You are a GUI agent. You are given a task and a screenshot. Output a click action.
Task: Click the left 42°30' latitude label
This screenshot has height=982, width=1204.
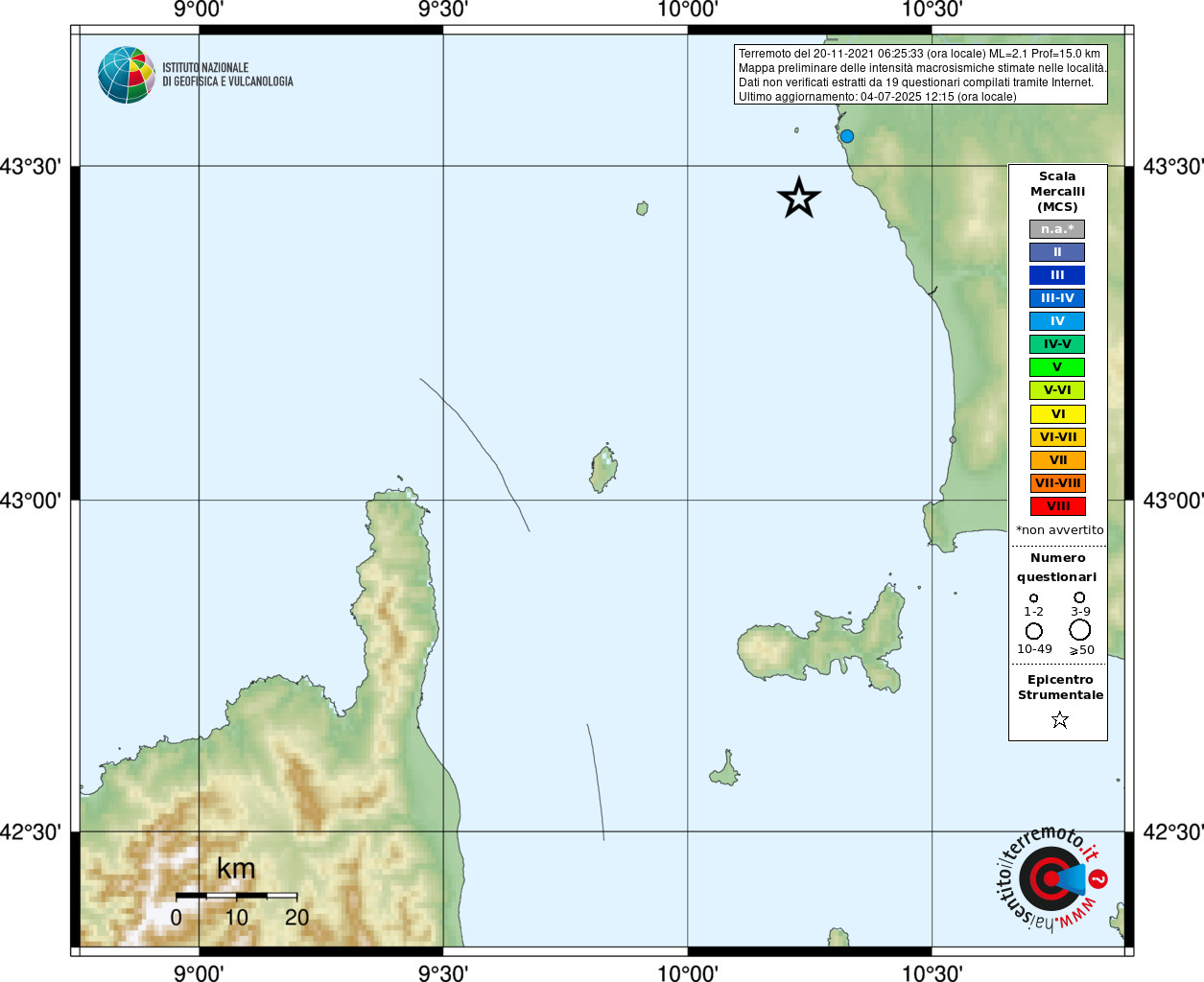click(31, 832)
